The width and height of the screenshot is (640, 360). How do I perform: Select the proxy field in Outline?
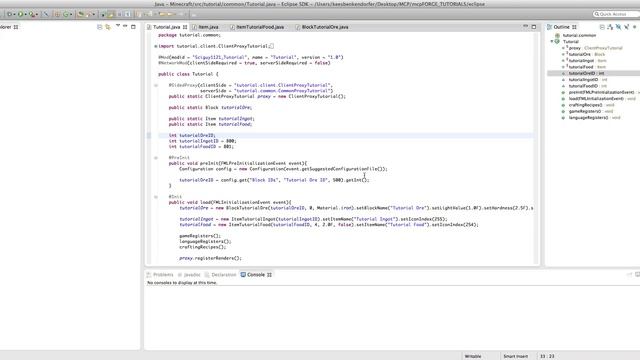[592, 48]
